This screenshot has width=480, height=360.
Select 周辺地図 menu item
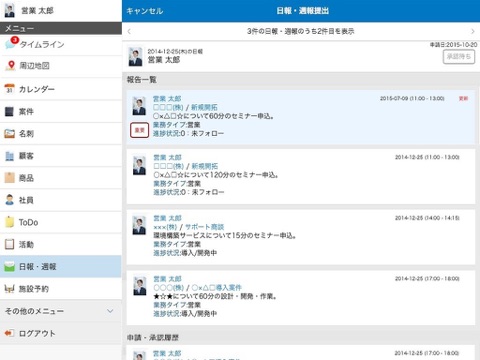(x=61, y=66)
